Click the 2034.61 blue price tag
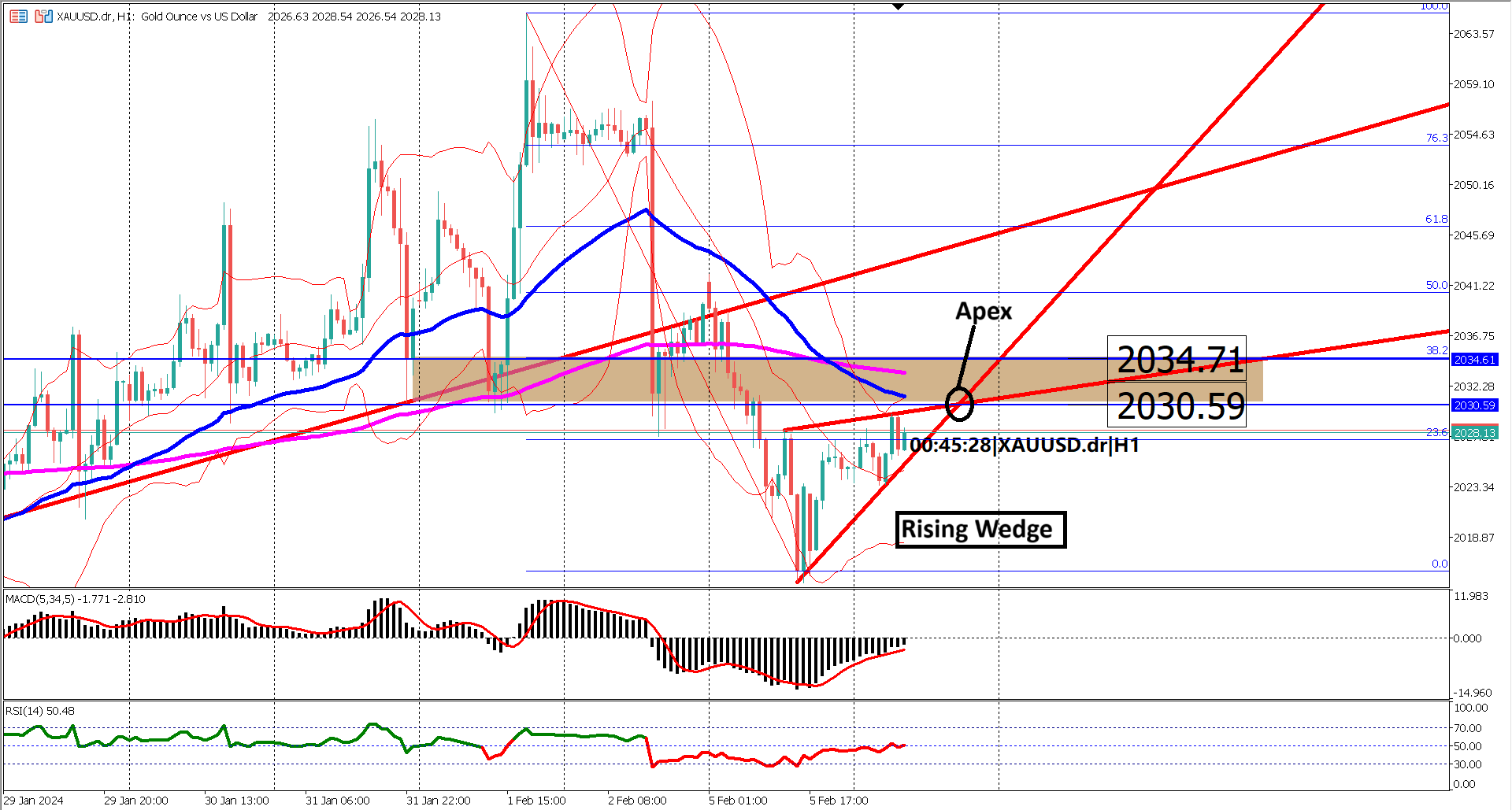Viewport: 1512px width, 810px height. pos(1474,359)
